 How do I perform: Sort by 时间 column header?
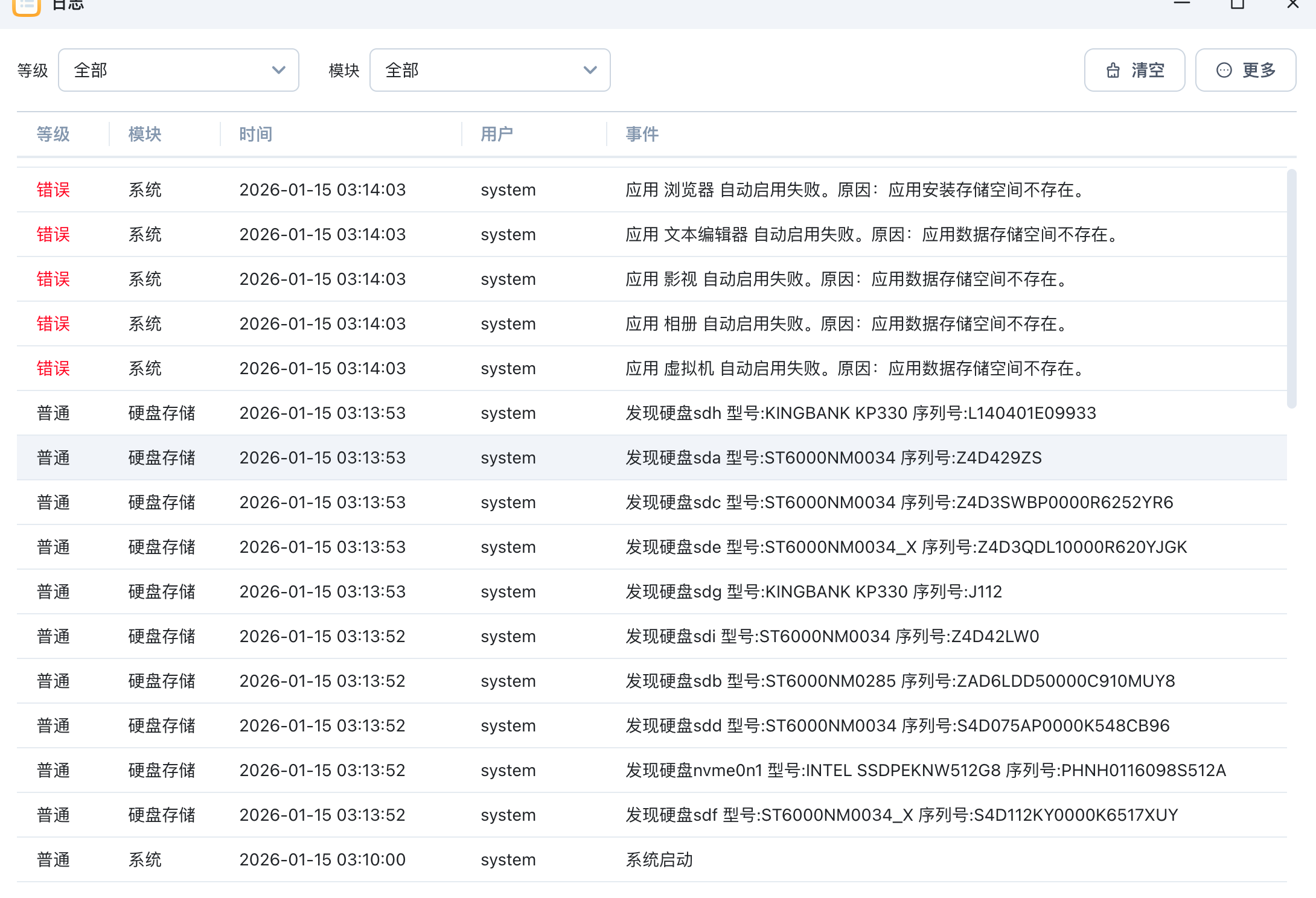(255, 134)
